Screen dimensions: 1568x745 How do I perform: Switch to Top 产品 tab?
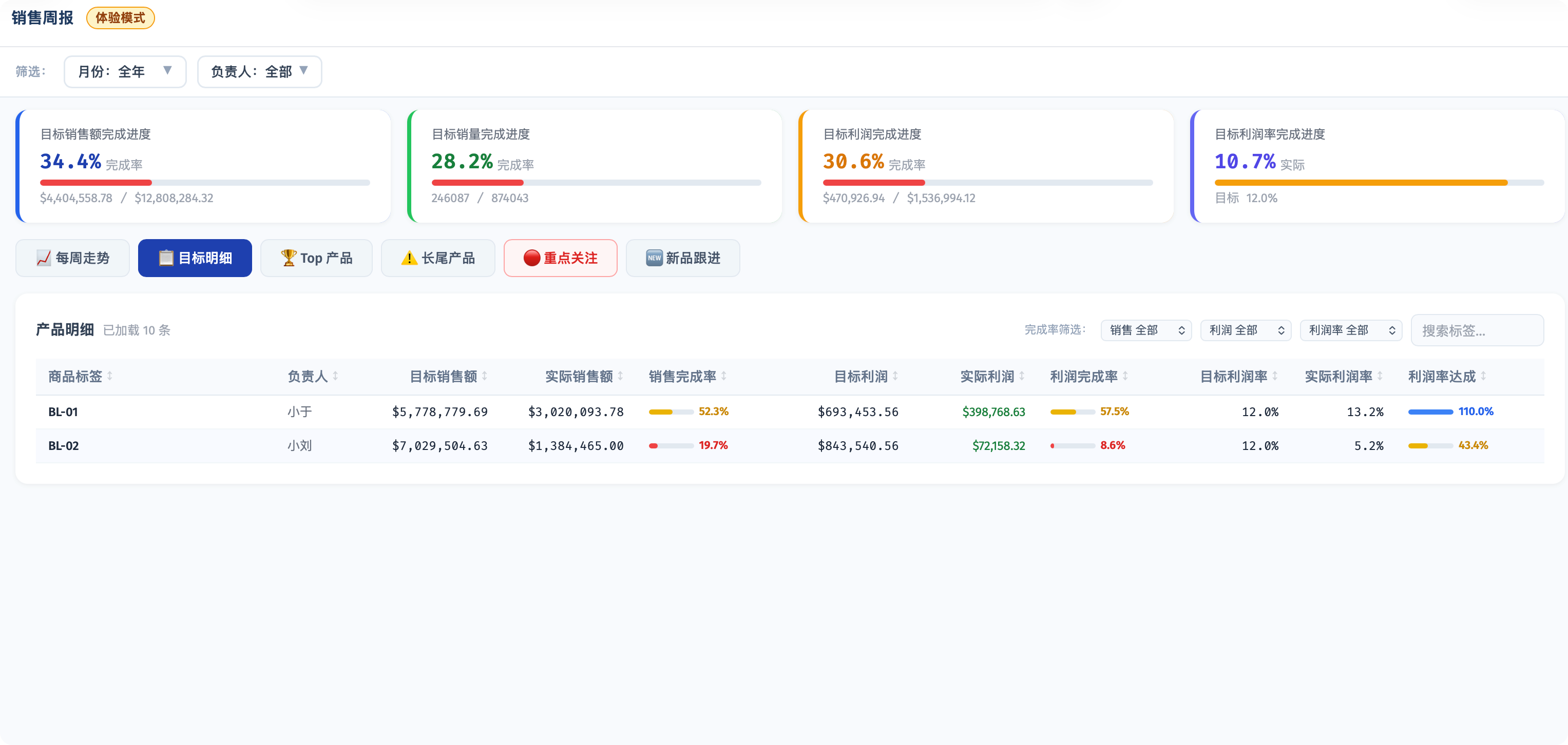pos(316,258)
